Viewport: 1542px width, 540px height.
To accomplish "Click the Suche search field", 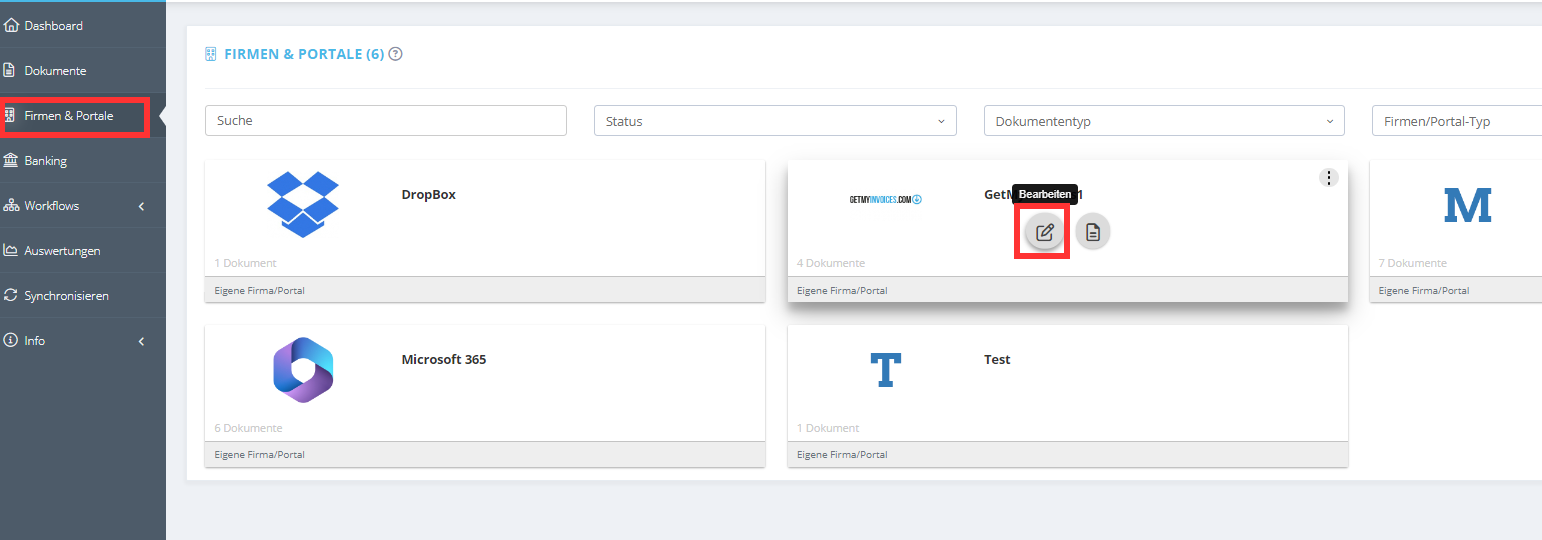I will [386, 121].
